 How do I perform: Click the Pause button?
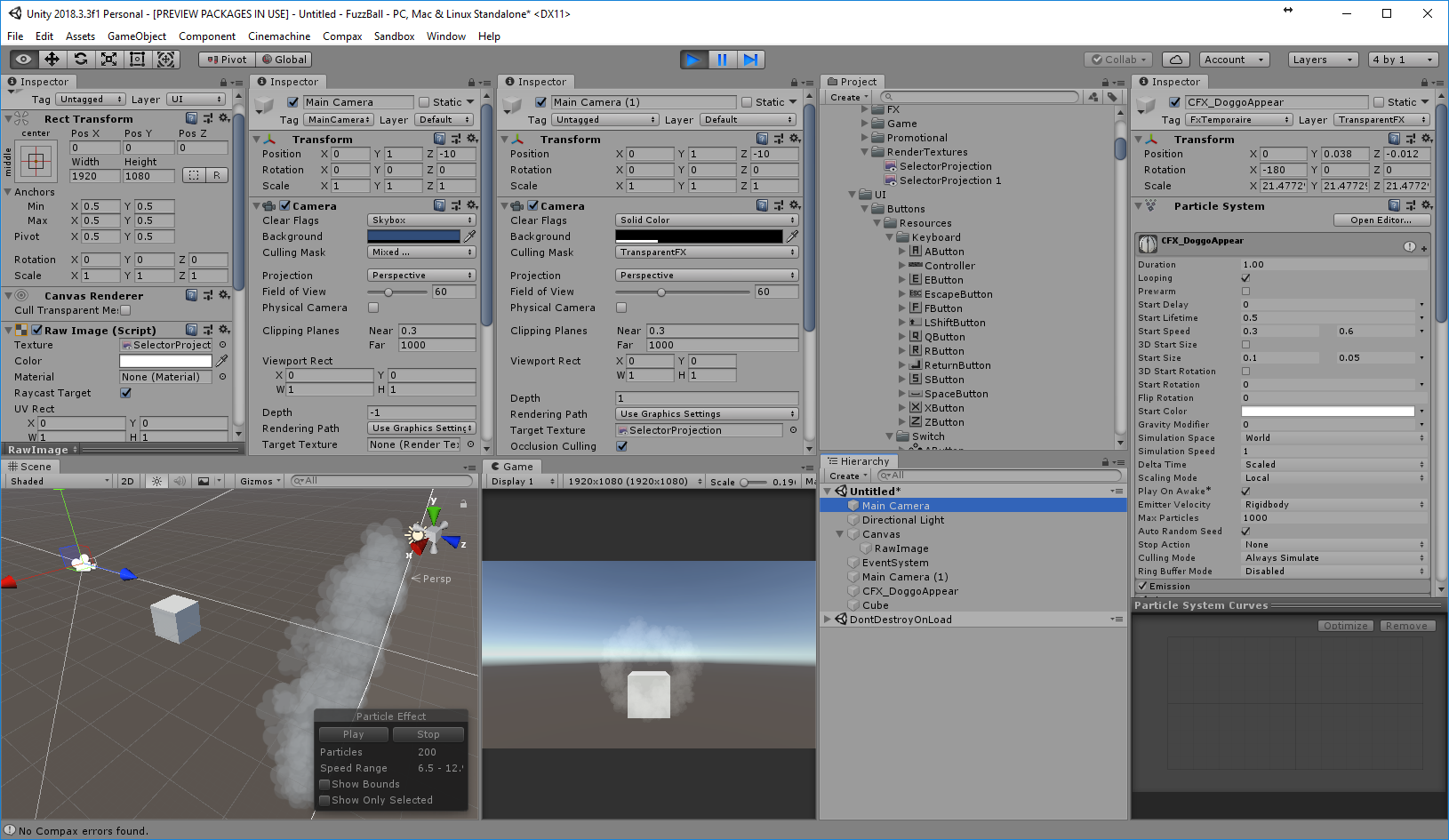(722, 60)
